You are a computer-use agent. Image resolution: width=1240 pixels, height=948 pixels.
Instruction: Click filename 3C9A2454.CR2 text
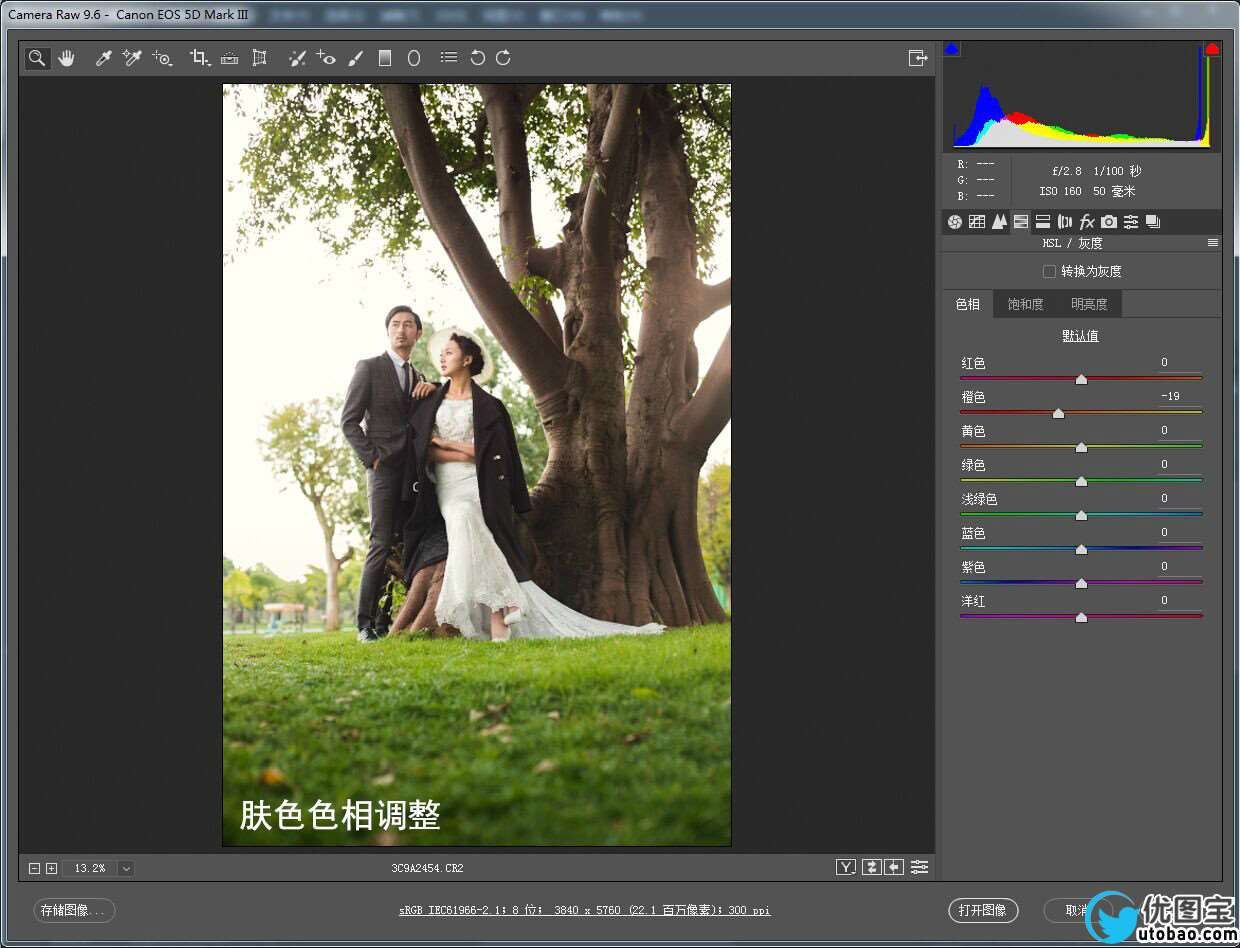point(427,868)
